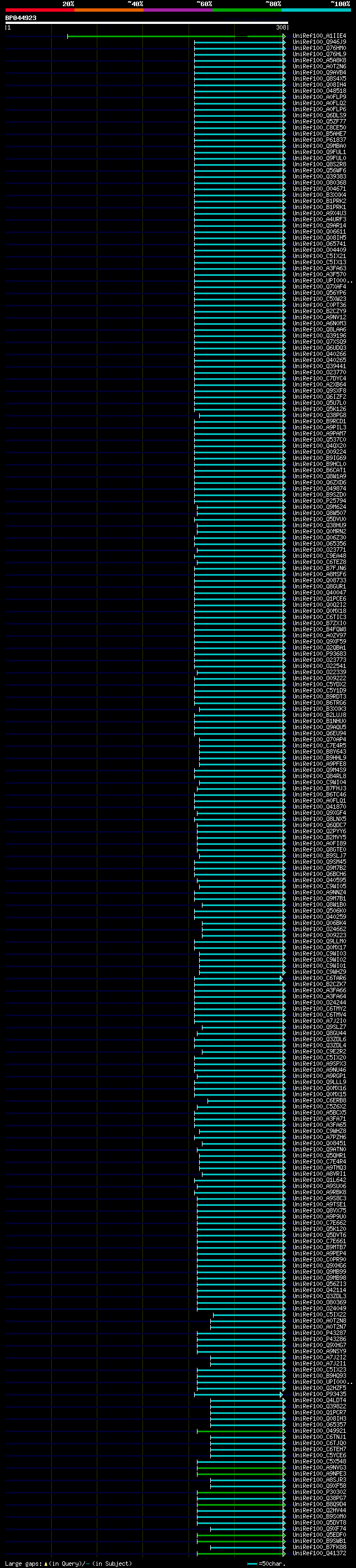The width and height of the screenshot is (356, 1568).
Task: Open hit UniRef100_C5X548
Action: (x=319, y=1461)
